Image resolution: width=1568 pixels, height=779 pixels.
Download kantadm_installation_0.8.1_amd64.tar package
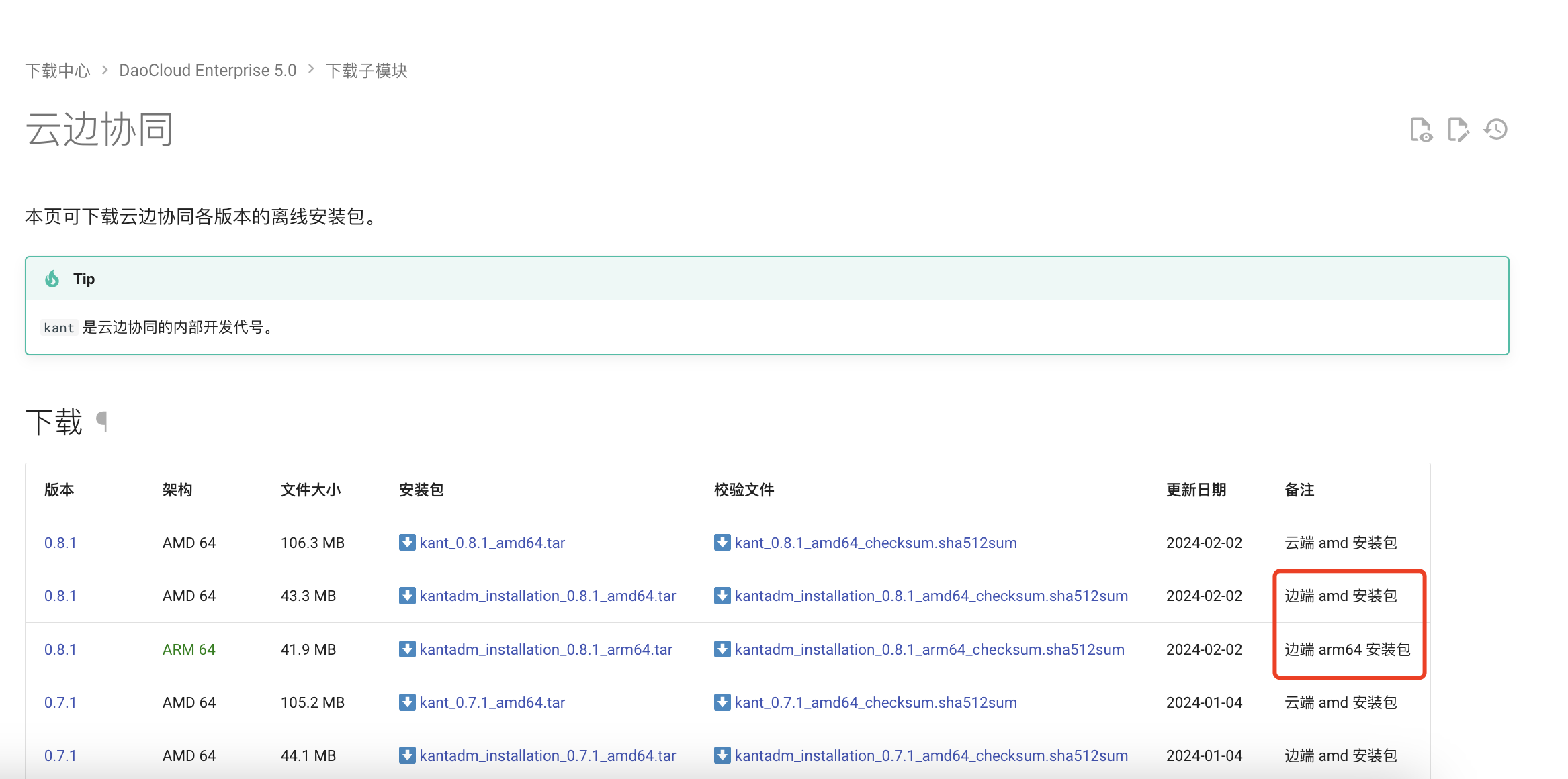[547, 596]
